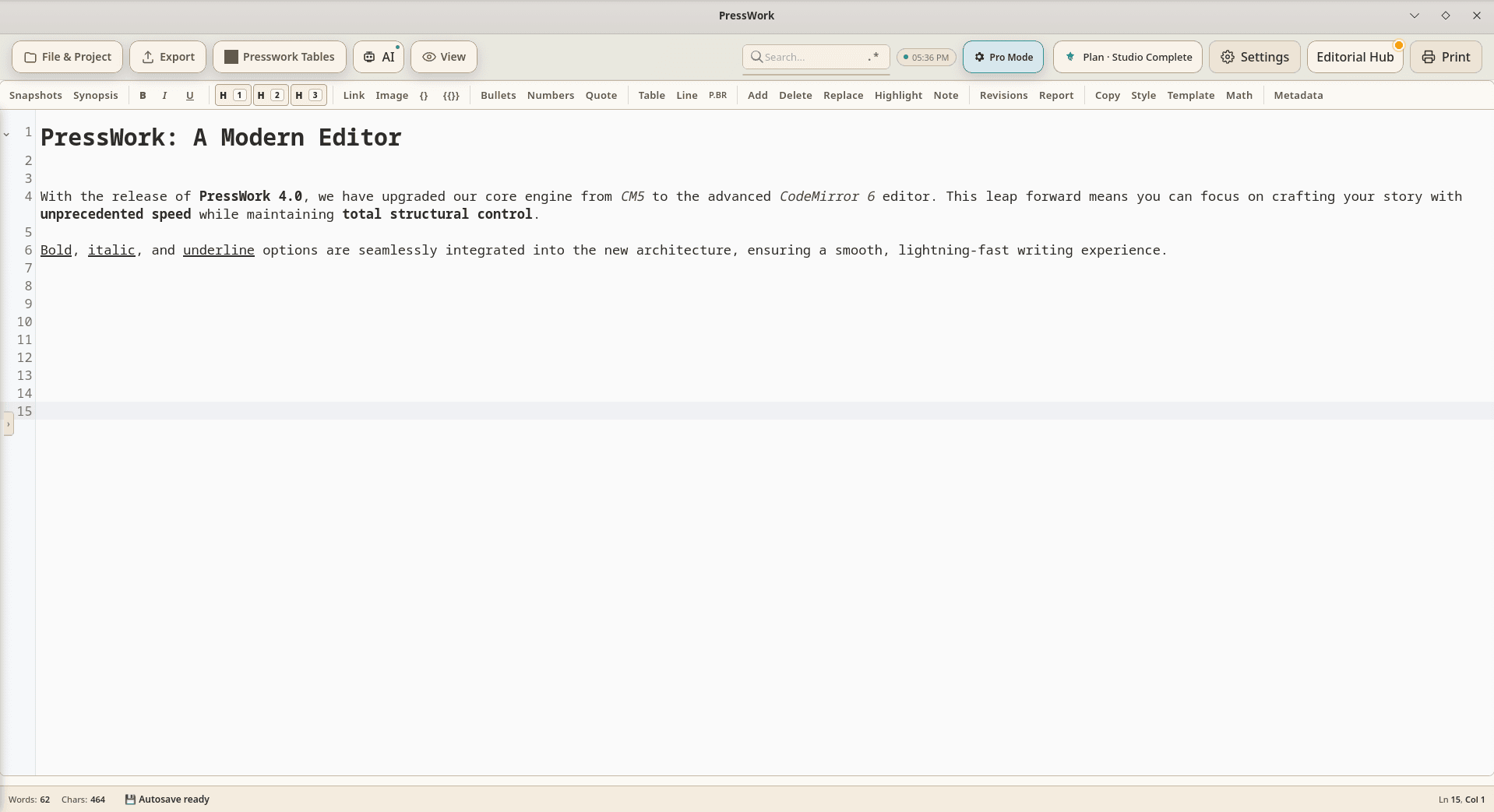
Task: Click the Copy toolbar item
Action: (1108, 95)
